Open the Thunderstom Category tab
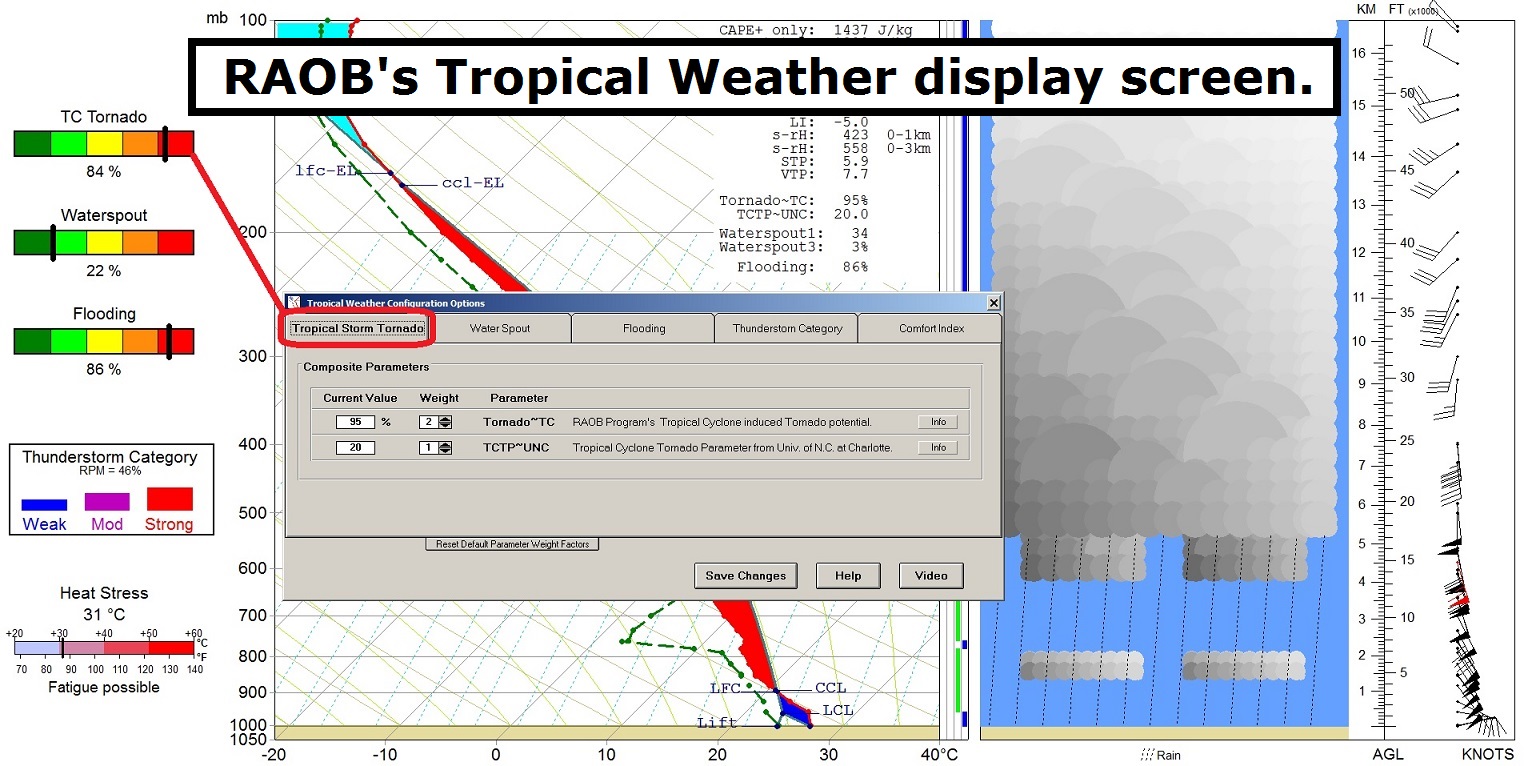1524x766 pixels. tap(787, 328)
